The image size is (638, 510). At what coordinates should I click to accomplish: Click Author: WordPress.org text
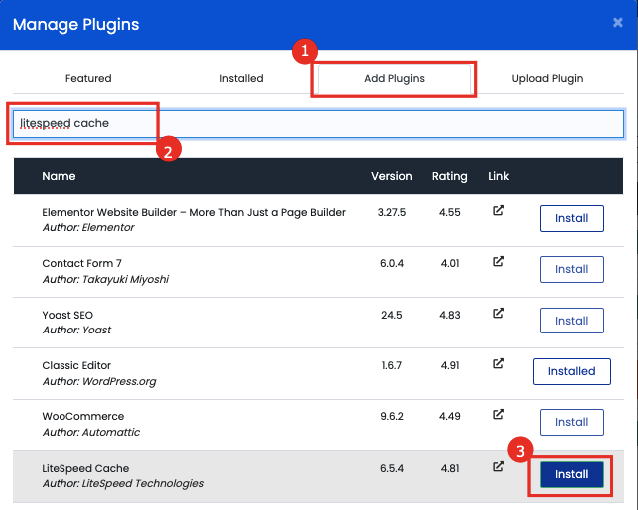99,382
